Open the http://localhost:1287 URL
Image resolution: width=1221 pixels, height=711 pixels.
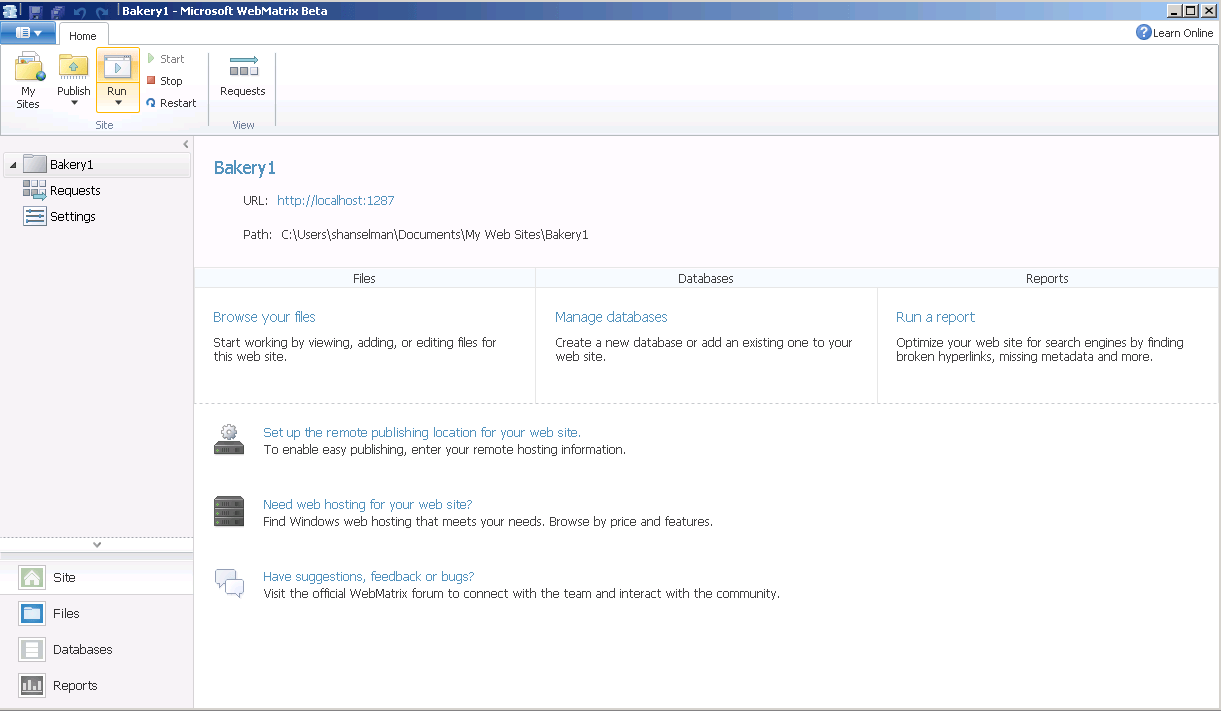click(x=336, y=201)
